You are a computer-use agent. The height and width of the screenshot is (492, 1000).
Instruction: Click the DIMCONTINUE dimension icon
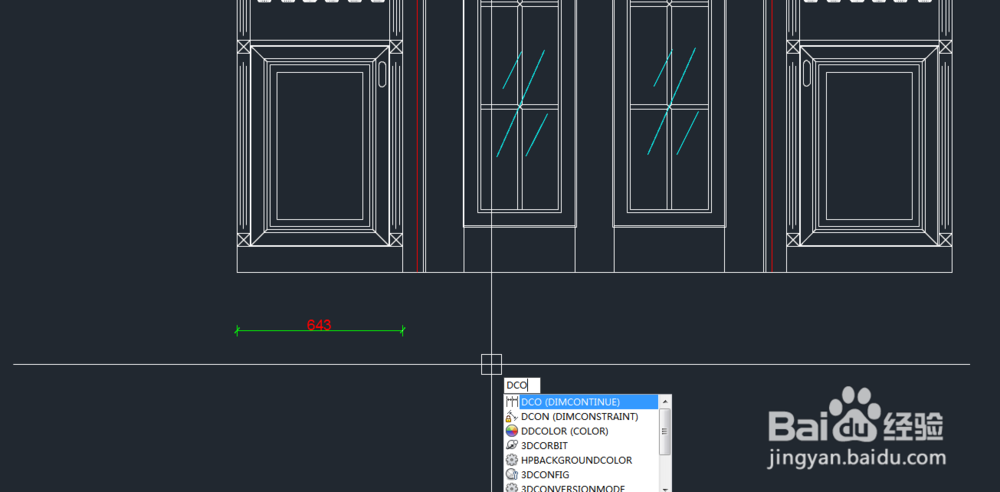(511, 402)
